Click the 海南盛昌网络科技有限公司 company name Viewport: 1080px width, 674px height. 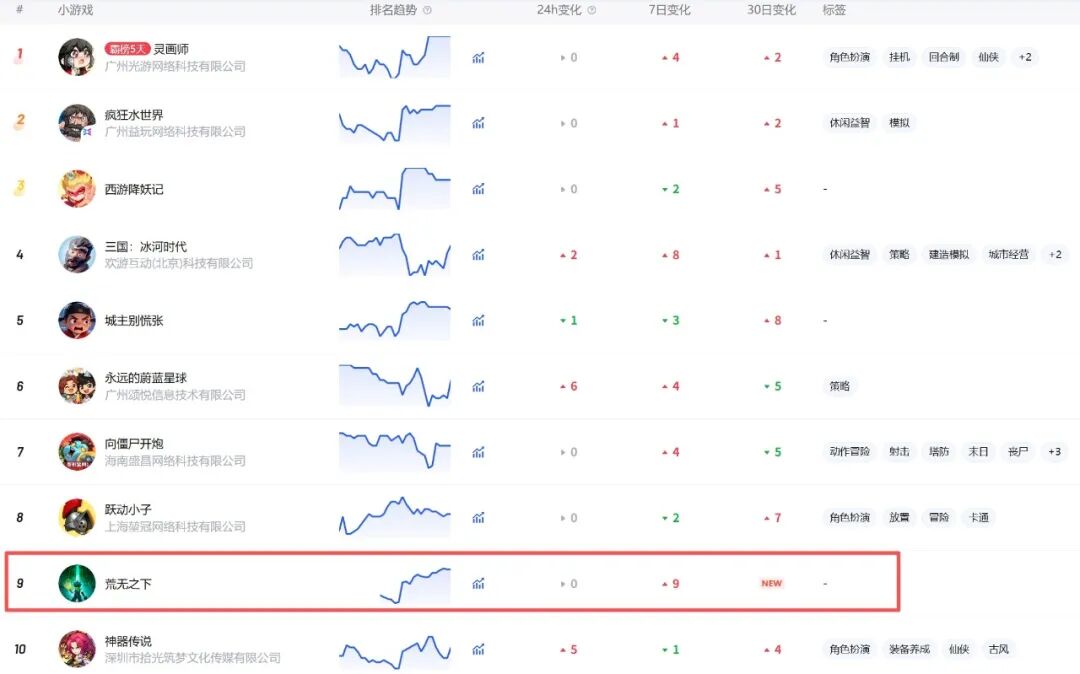(x=175, y=461)
